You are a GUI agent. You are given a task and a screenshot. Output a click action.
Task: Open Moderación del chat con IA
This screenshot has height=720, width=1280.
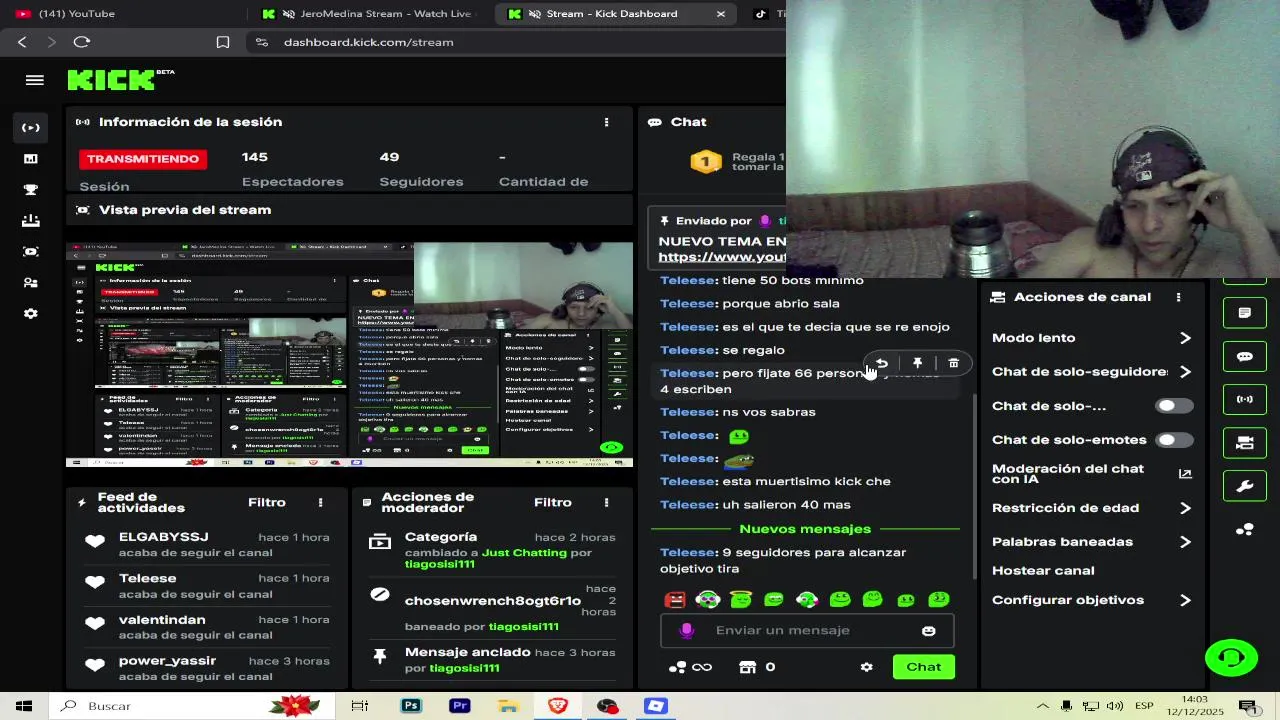point(1092,474)
